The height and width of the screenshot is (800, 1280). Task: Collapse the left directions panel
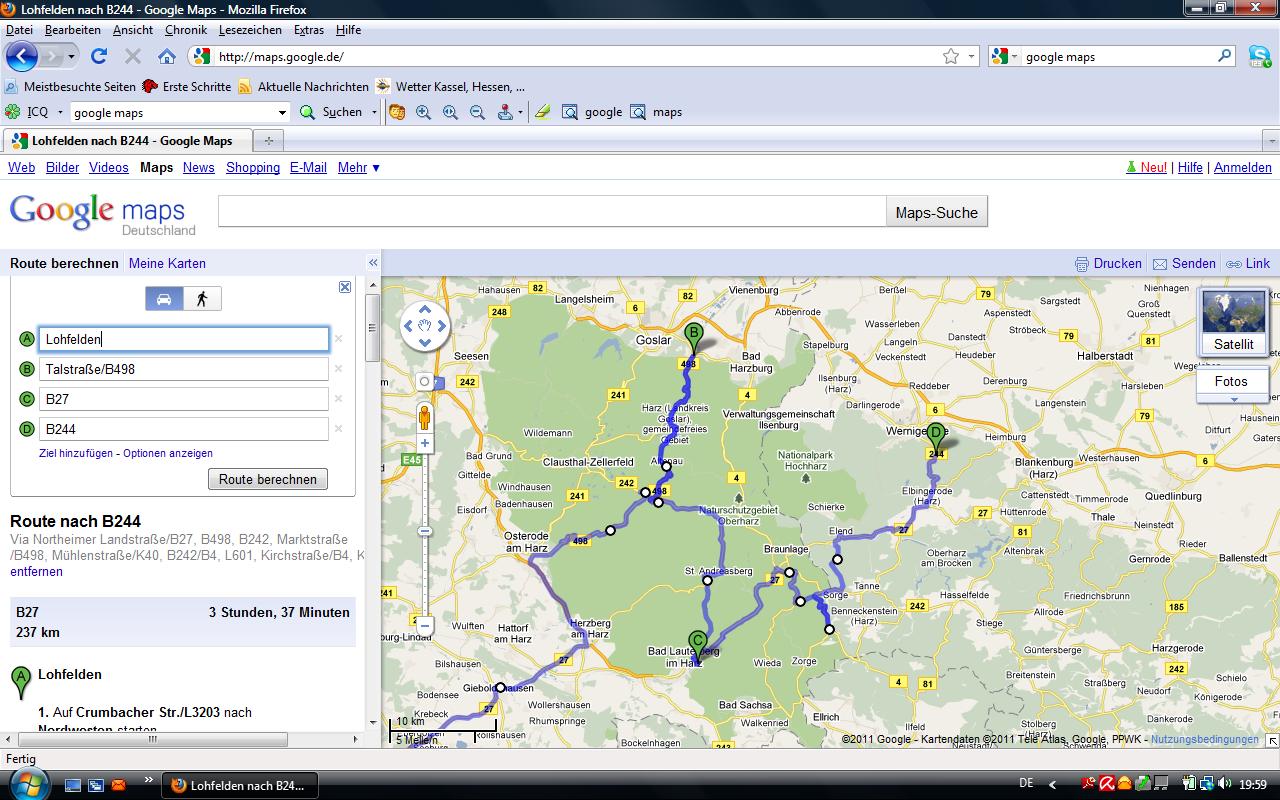[x=373, y=263]
